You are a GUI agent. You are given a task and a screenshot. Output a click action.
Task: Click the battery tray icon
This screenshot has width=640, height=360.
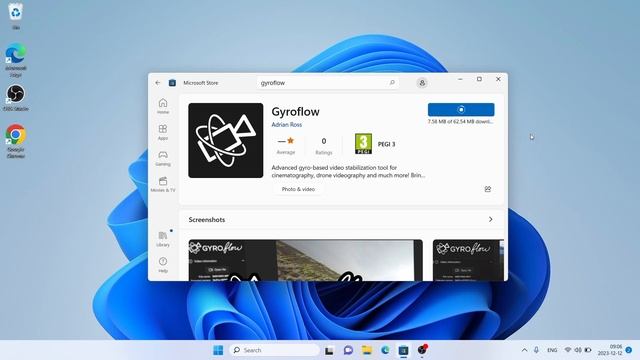[588, 350]
